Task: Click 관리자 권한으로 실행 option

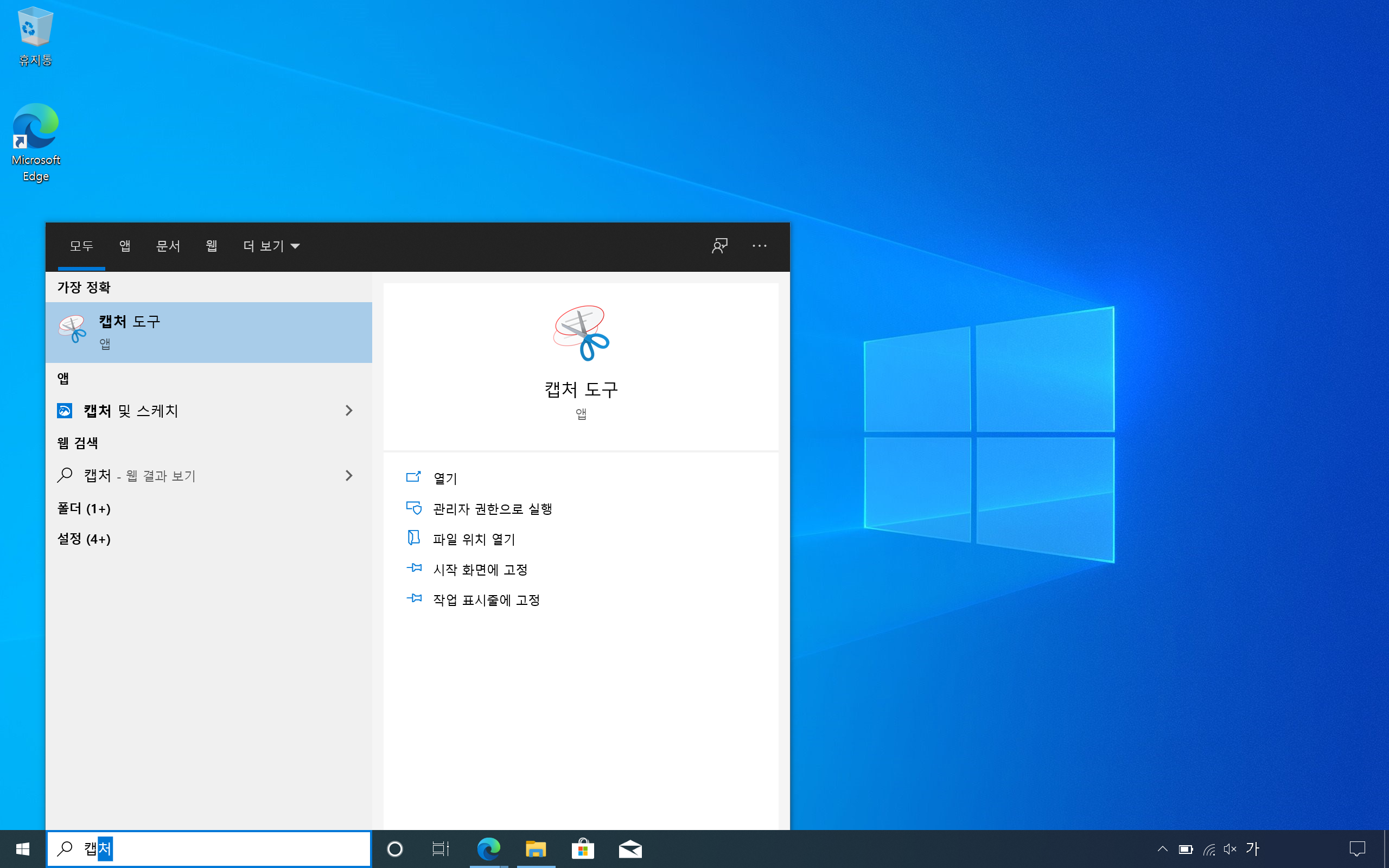Action: pos(492,509)
